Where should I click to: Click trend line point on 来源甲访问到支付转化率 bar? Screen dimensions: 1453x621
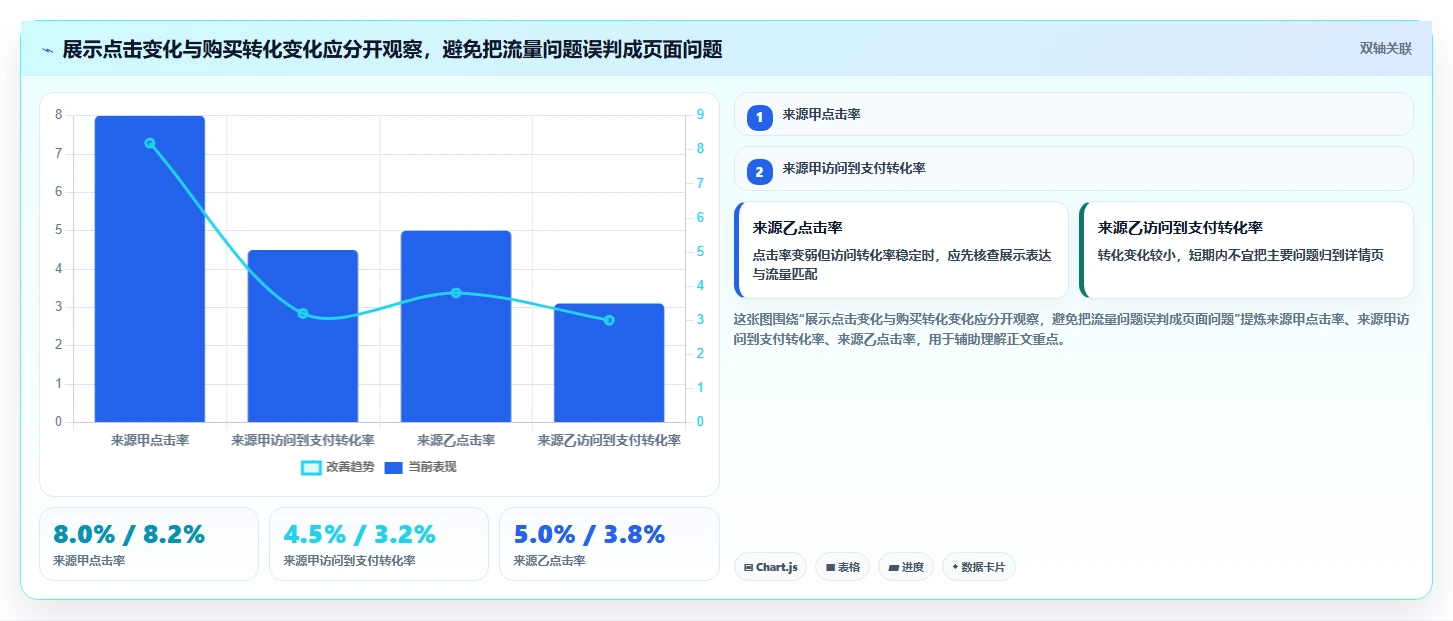[x=303, y=314]
